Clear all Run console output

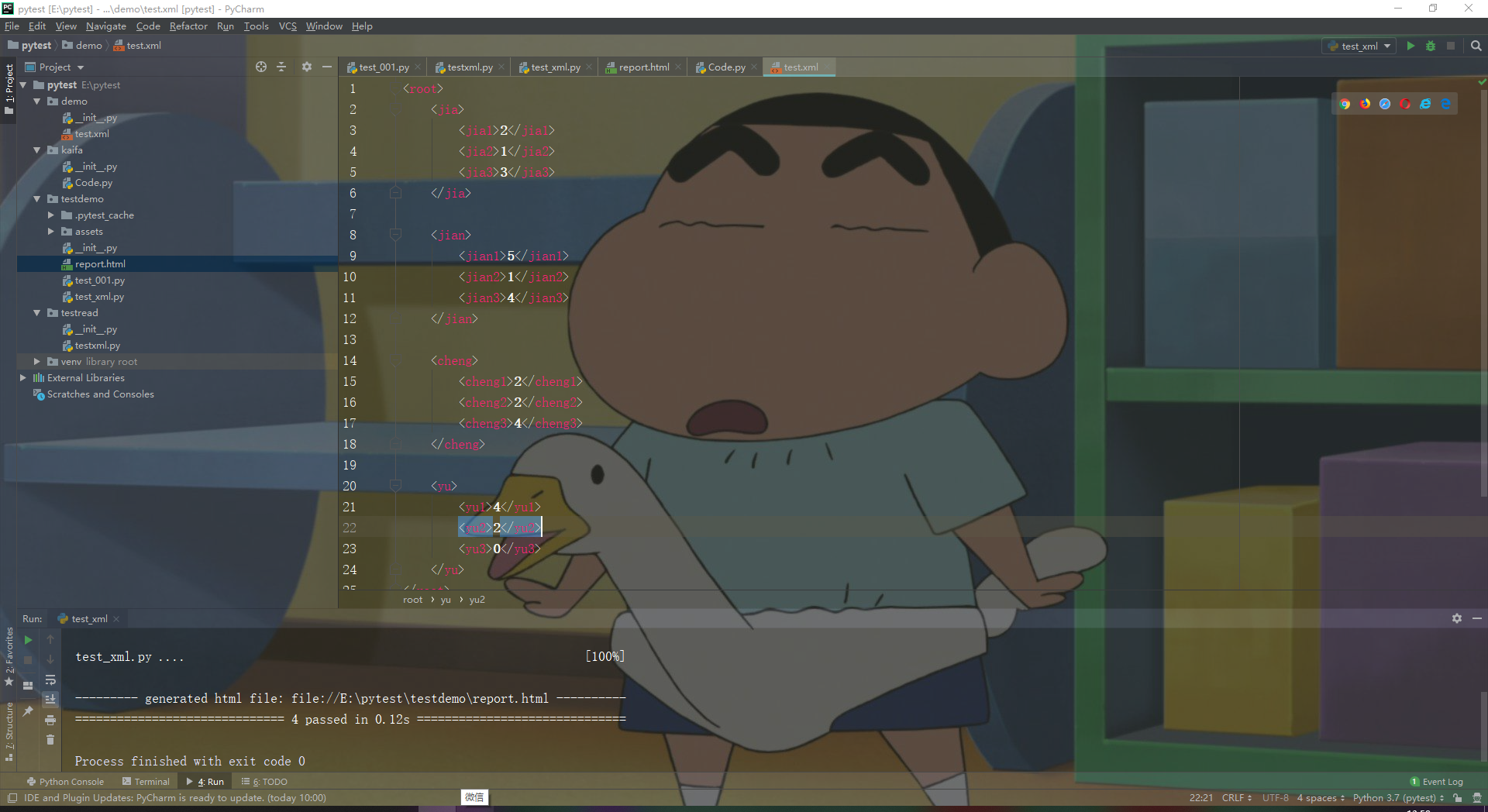point(50,740)
